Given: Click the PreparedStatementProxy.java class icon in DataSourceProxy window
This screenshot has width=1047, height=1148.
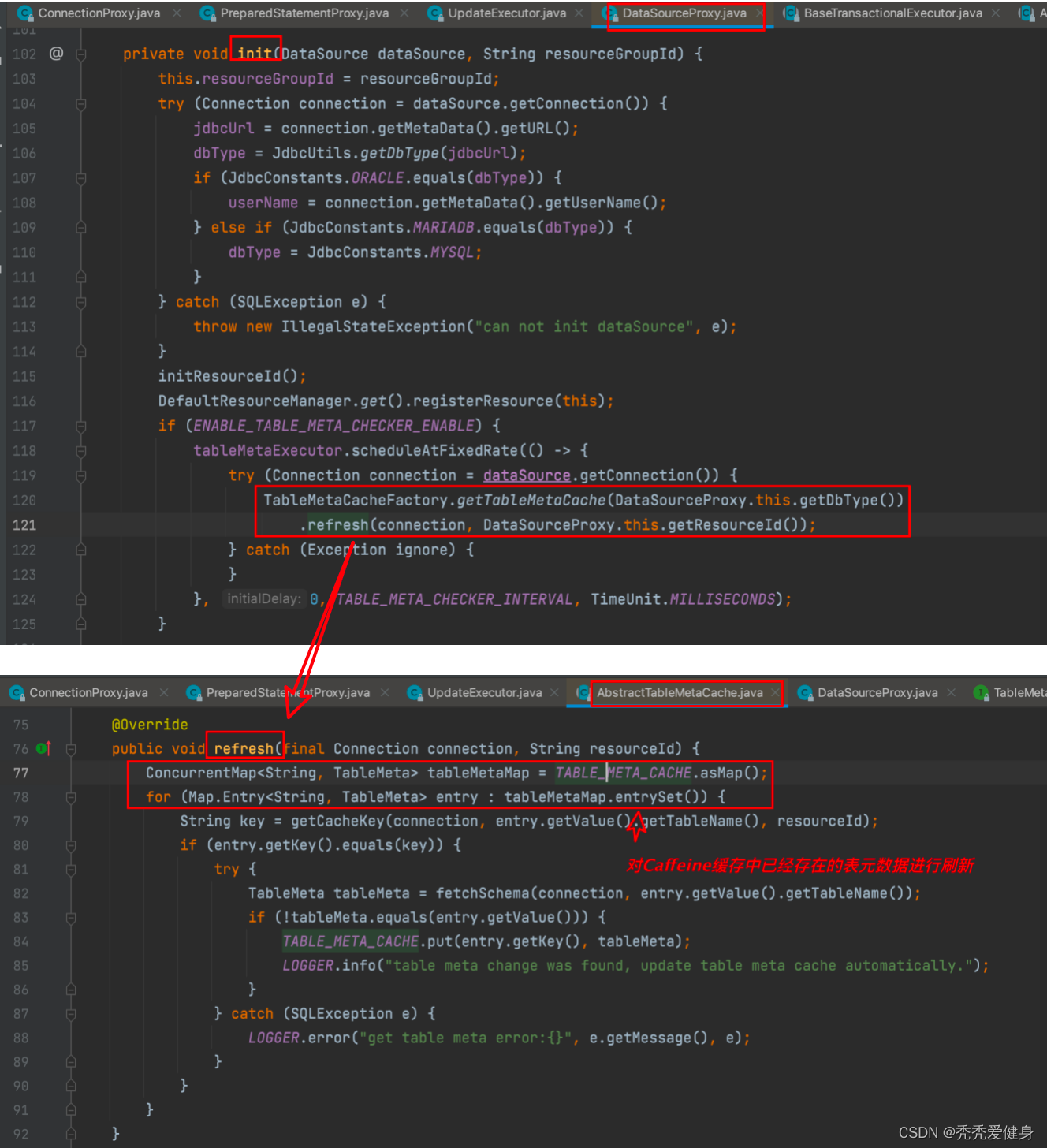Looking at the screenshot, I should [207, 13].
